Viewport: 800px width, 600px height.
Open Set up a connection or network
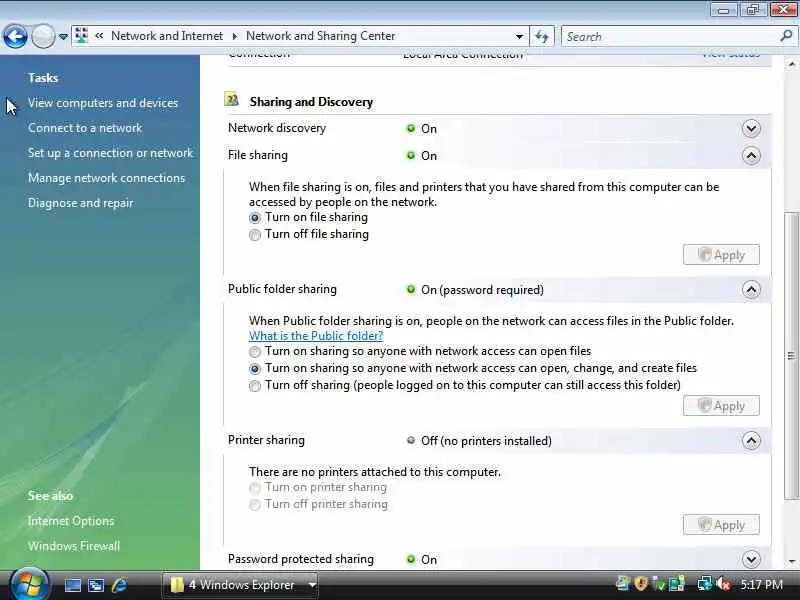click(111, 153)
